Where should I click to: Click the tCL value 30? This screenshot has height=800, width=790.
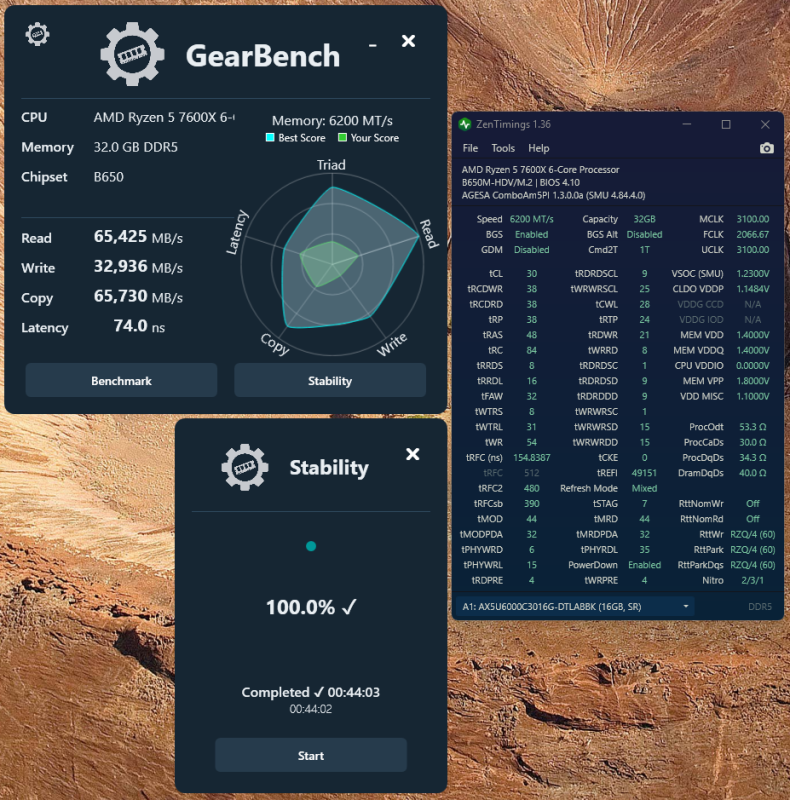(x=531, y=273)
